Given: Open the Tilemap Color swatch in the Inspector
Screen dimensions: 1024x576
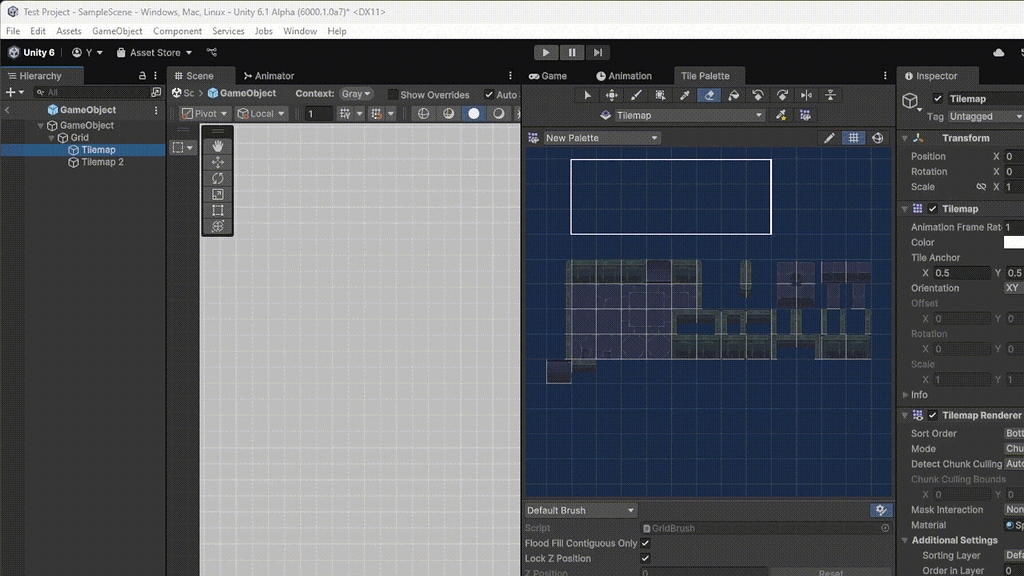Looking at the screenshot, I should [x=1014, y=242].
